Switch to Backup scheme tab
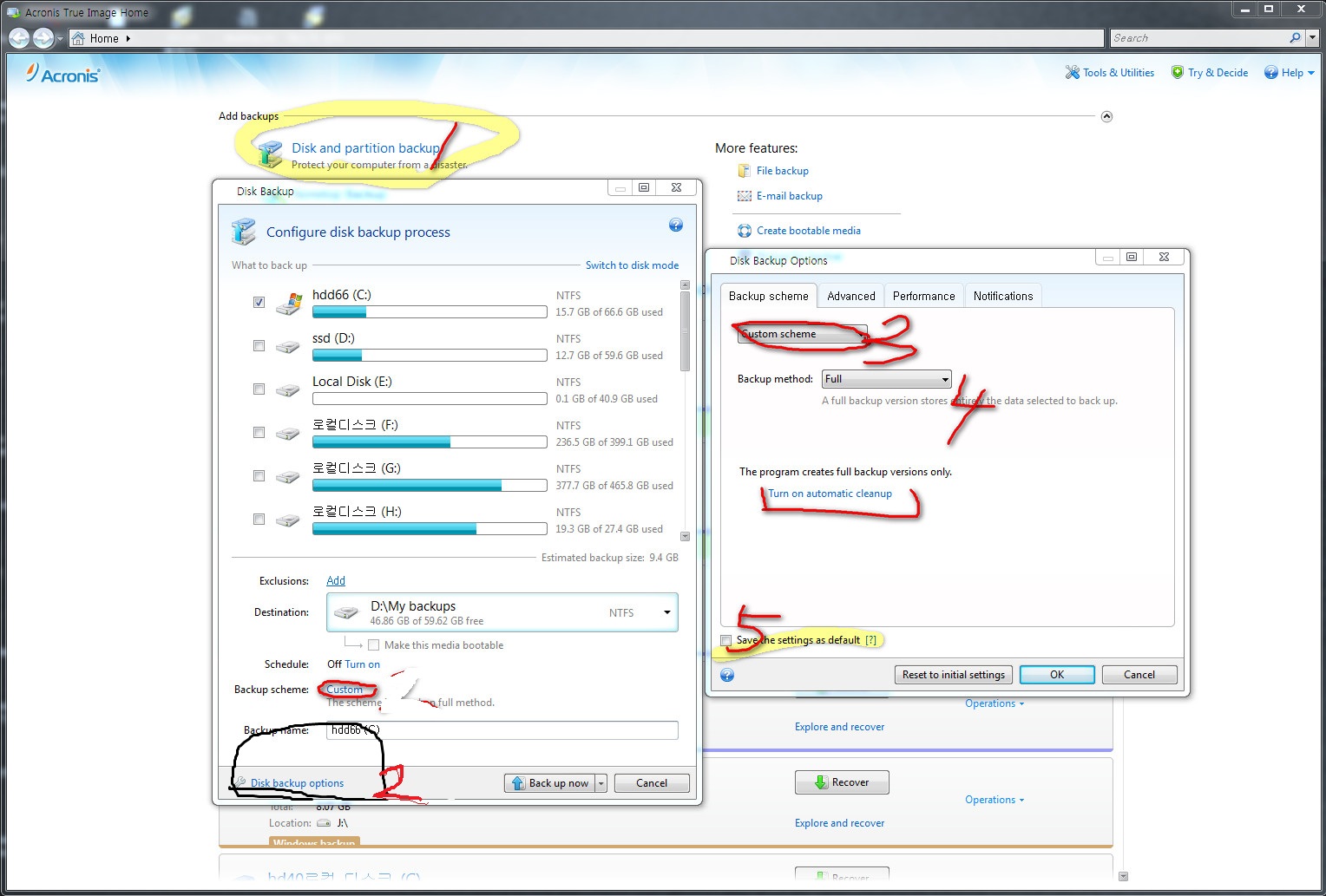The image size is (1326, 896). 768,296
